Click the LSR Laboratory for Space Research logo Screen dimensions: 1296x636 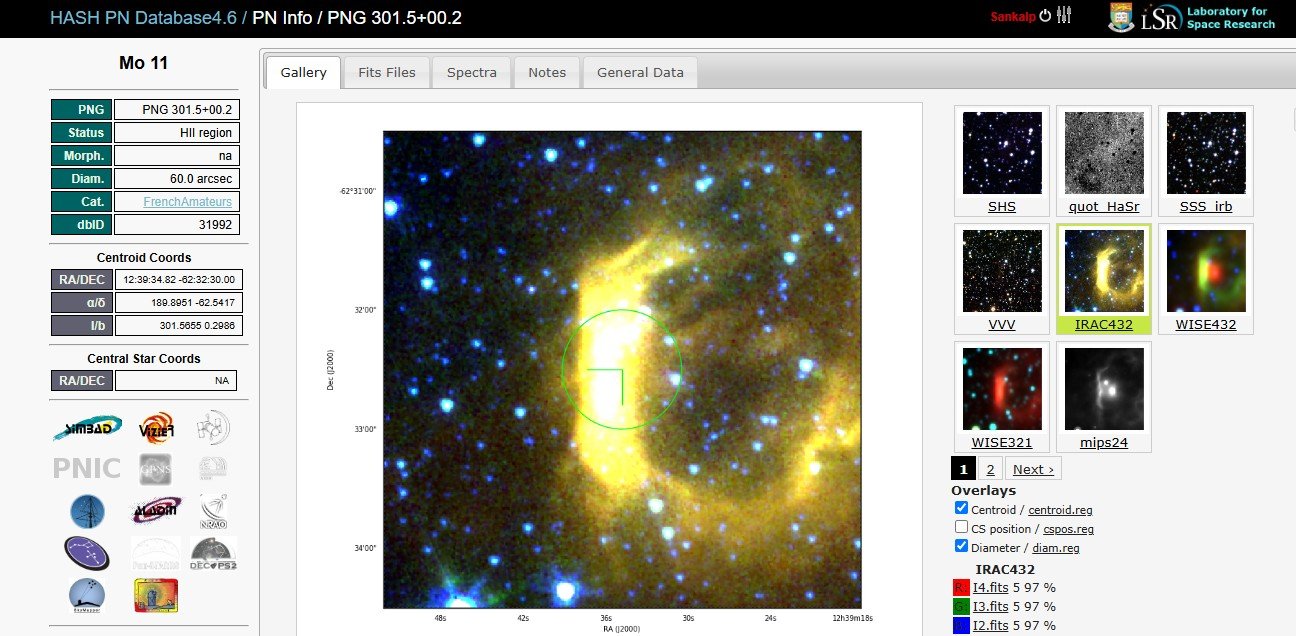[x=1208, y=17]
